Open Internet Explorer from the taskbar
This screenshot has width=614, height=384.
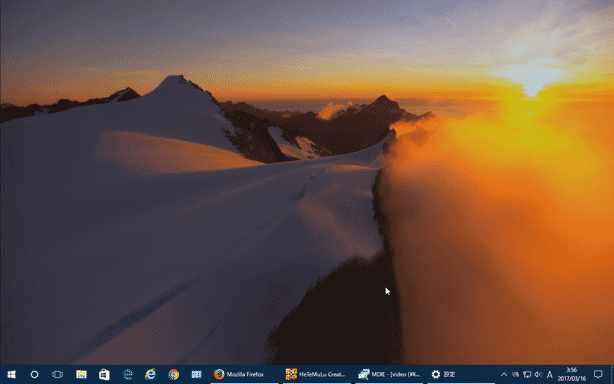tap(150, 375)
